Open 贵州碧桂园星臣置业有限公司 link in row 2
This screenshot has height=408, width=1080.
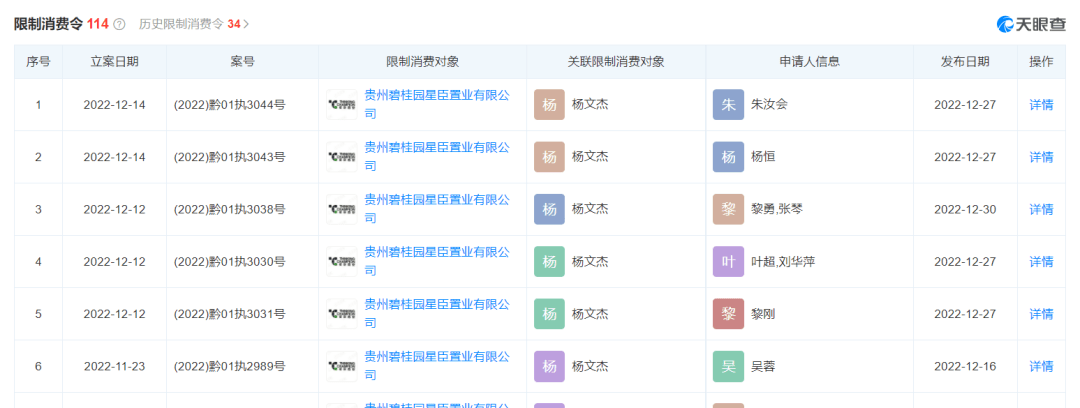[437, 157]
